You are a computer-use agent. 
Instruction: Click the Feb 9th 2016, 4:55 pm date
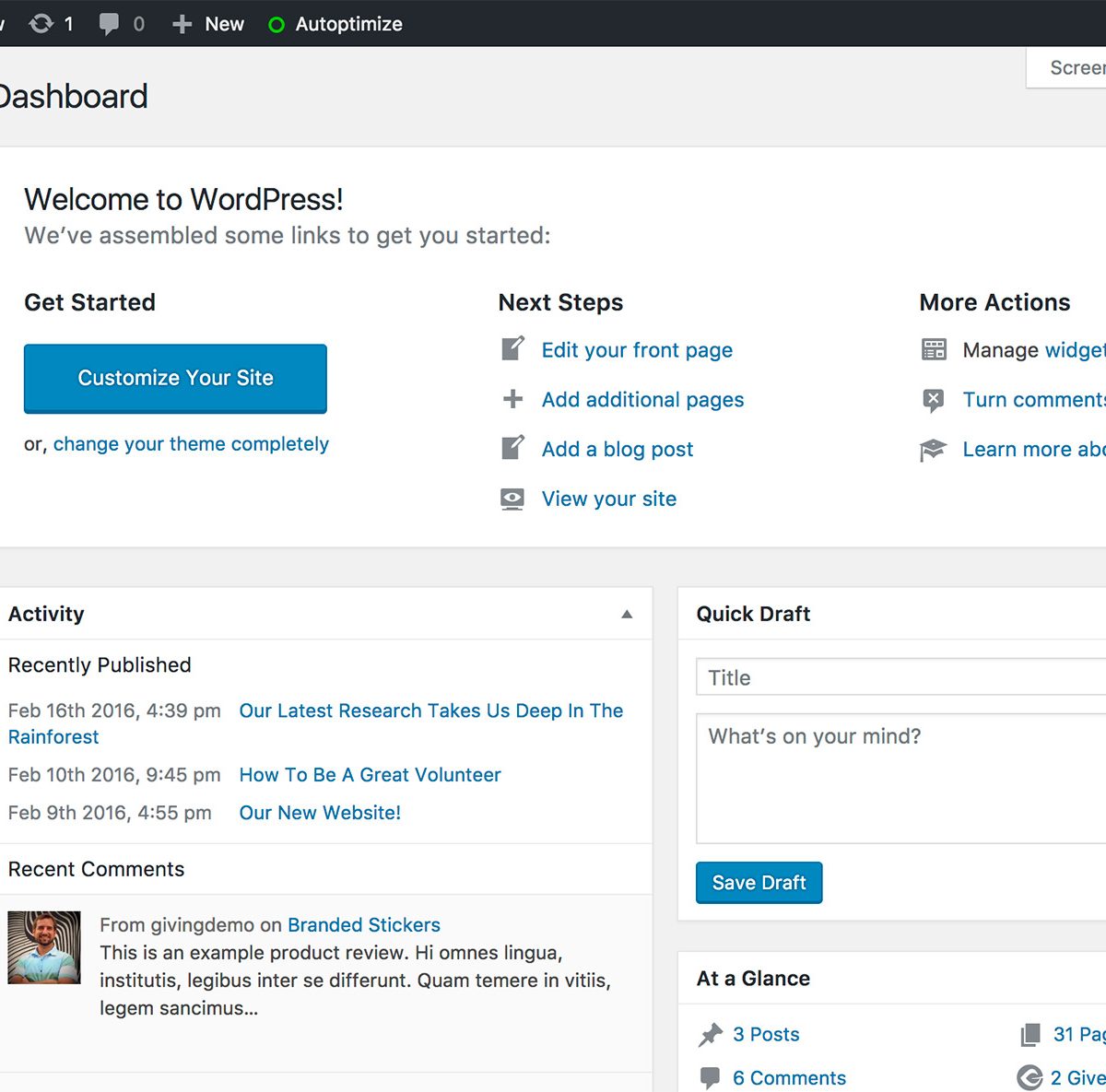110,813
